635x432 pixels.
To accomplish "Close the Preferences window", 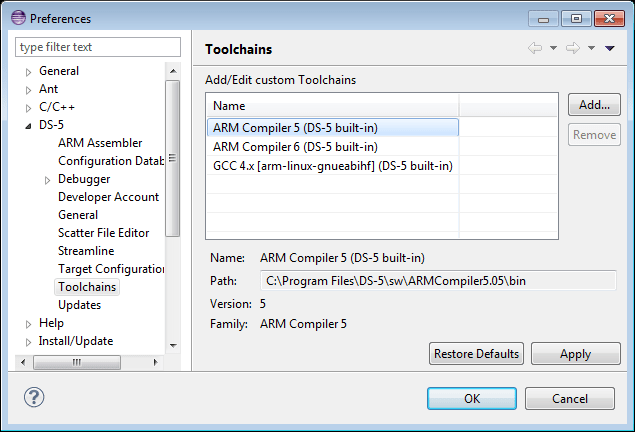I will [609, 19].
